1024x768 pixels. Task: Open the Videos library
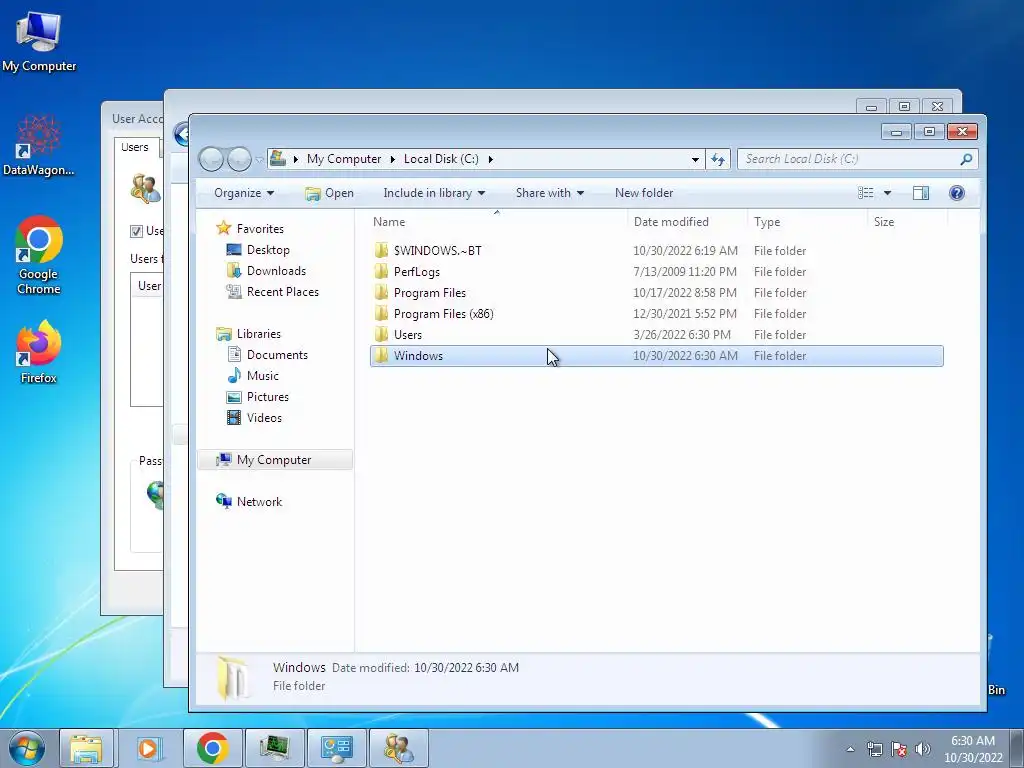point(264,418)
